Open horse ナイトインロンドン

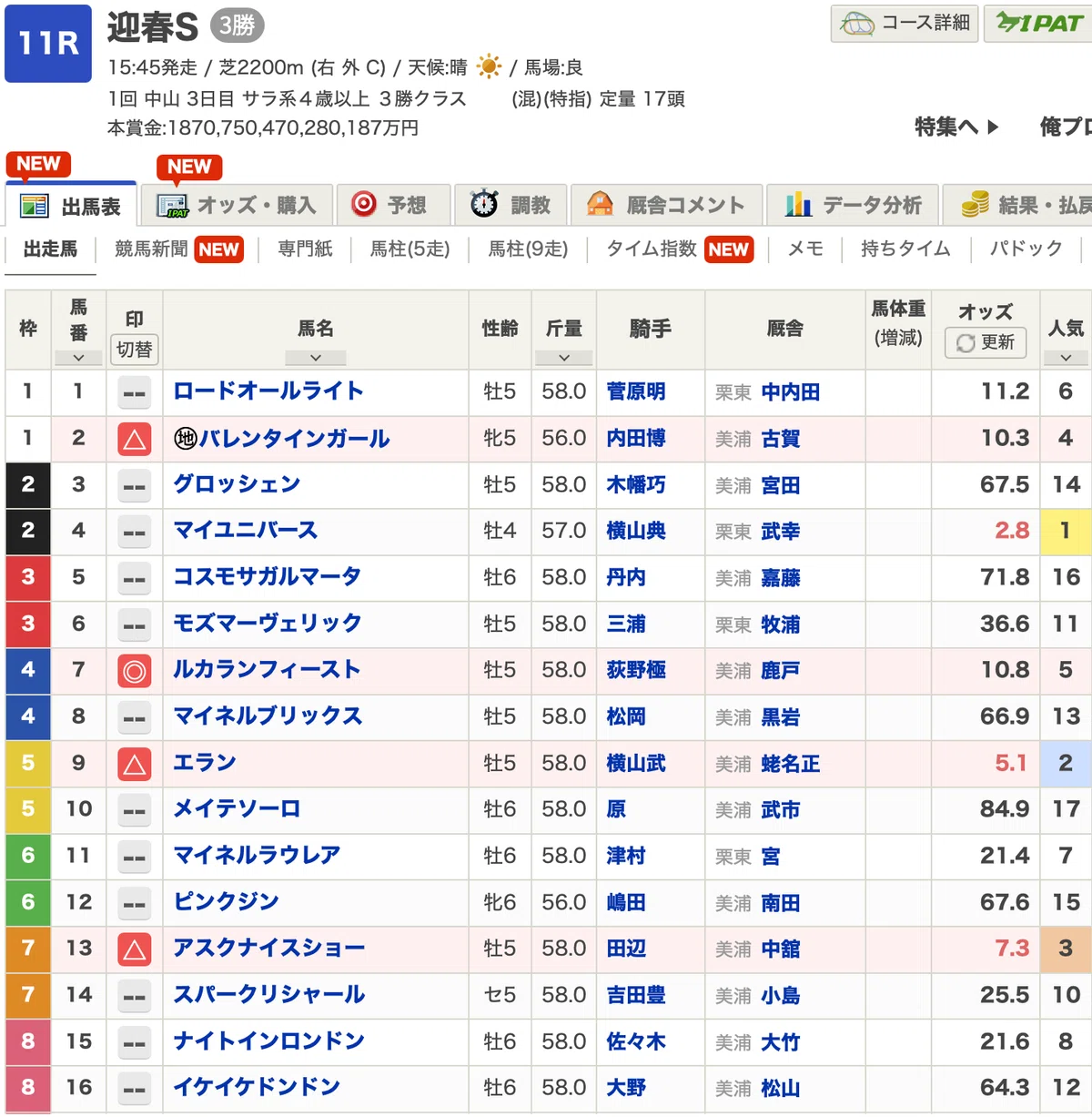click(x=268, y=1041)
